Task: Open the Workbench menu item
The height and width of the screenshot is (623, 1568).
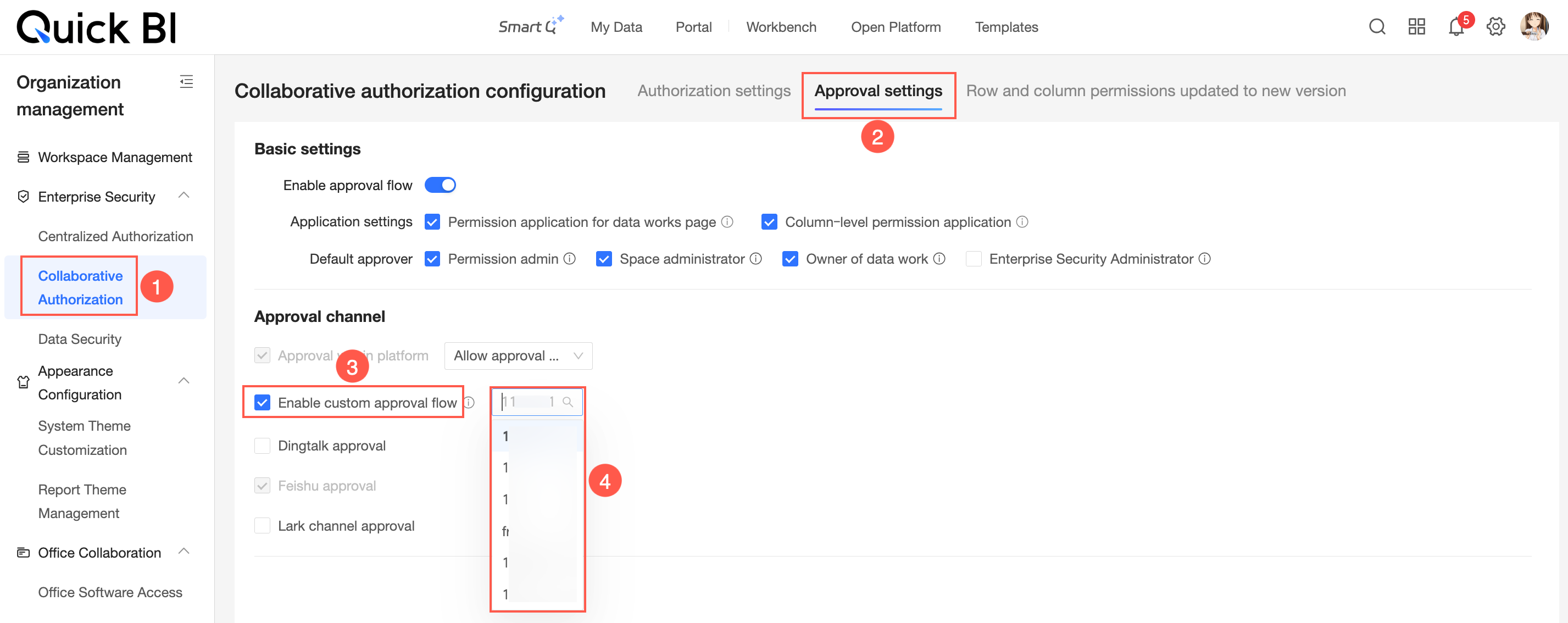Action: [x=781, y=27]
